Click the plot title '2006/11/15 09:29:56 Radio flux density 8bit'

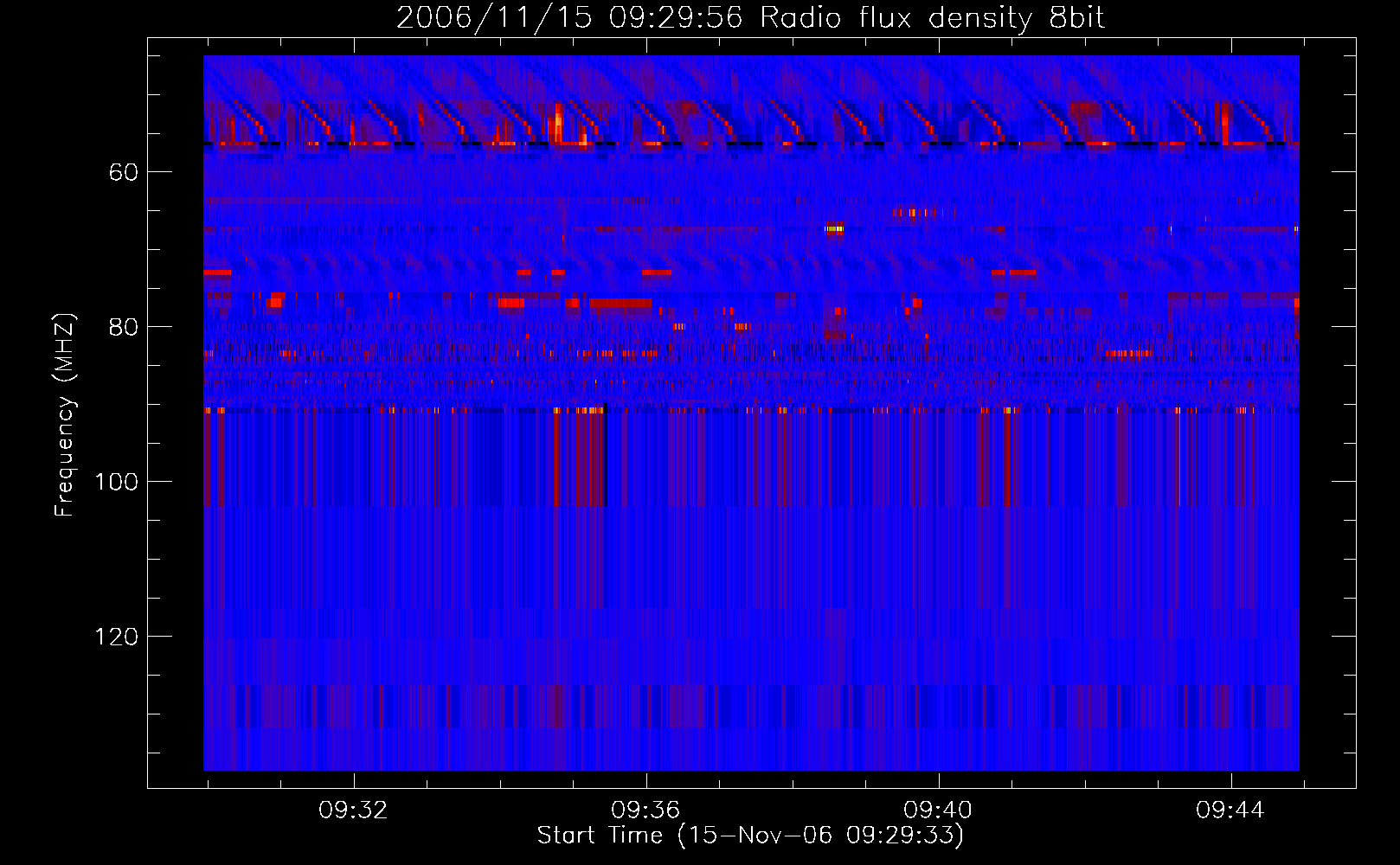[x=750, y=18]
